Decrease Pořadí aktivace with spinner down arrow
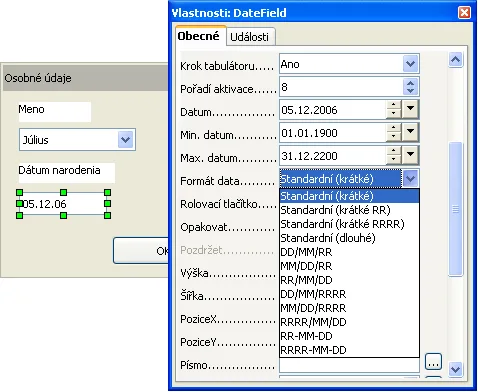Viewport: 478px width, 392px height. pyautogui.click(x=410, y=91)
